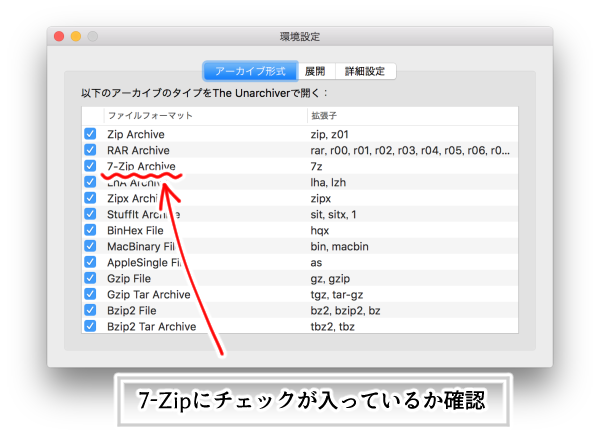Disable the Zipx Archive checkbox
This screenshot has height=435, width=600.
pyautogui.click(x=90, y=198)
